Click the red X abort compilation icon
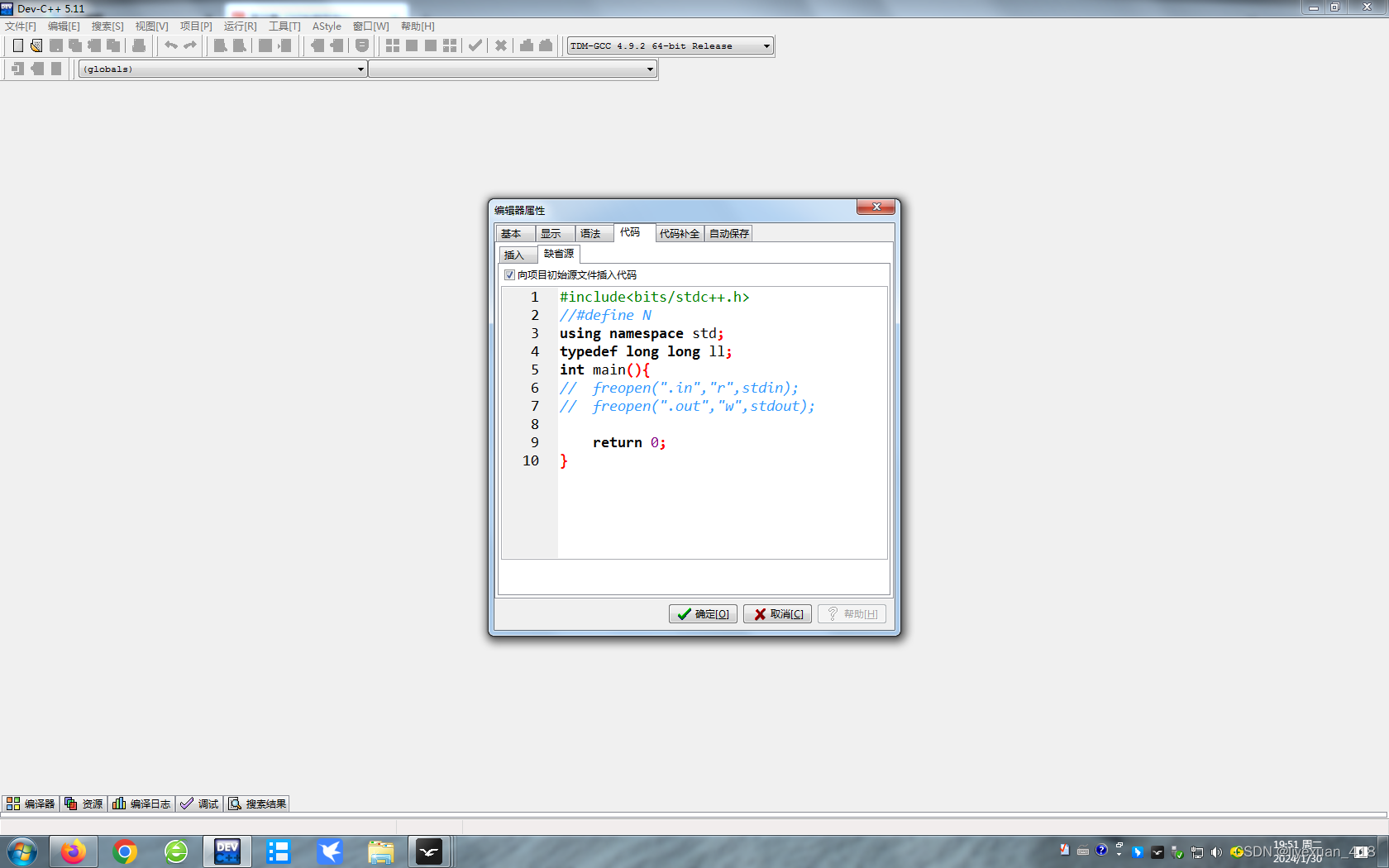Screen dimensions: 1389x868 pos(500,45)
